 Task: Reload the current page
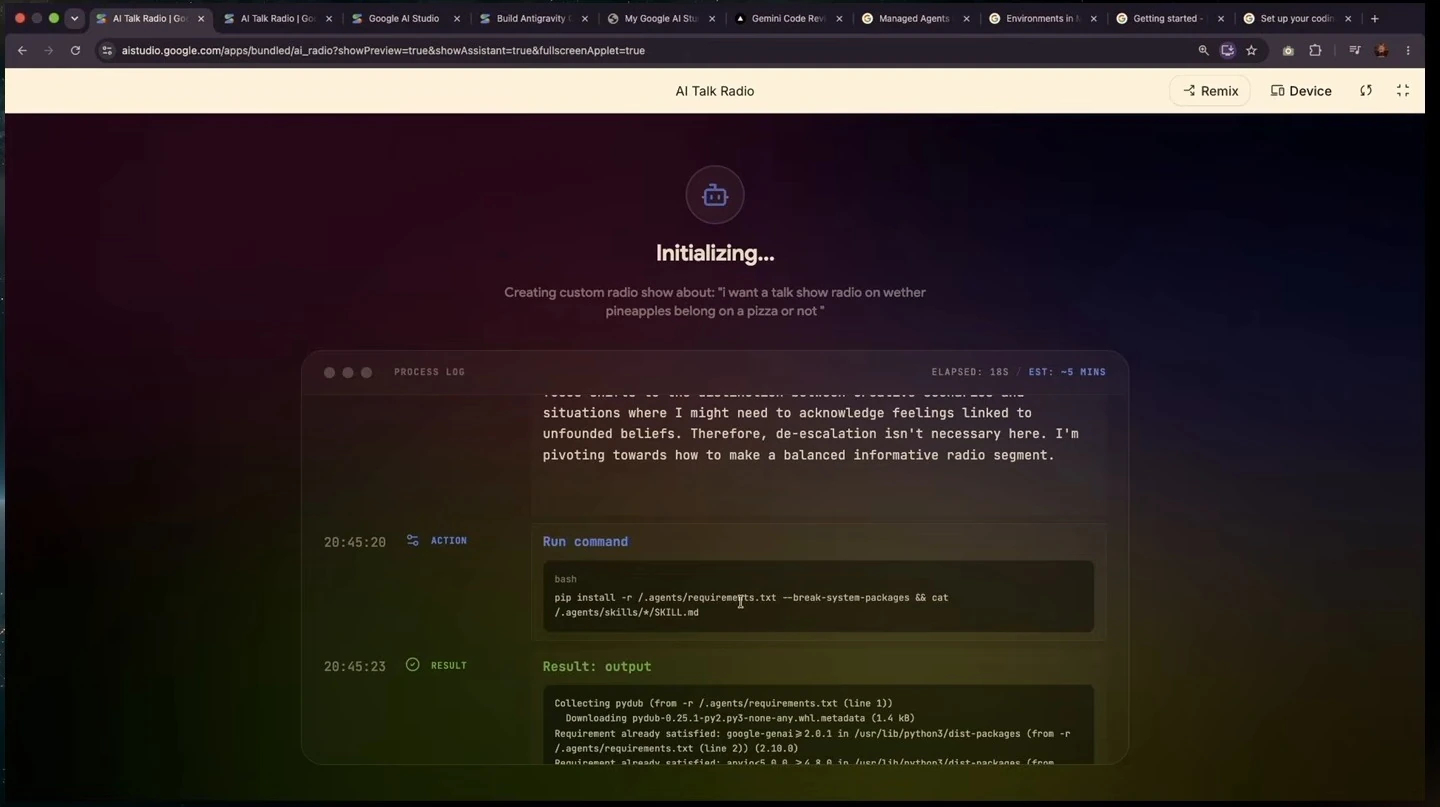[x=75, y=50]
